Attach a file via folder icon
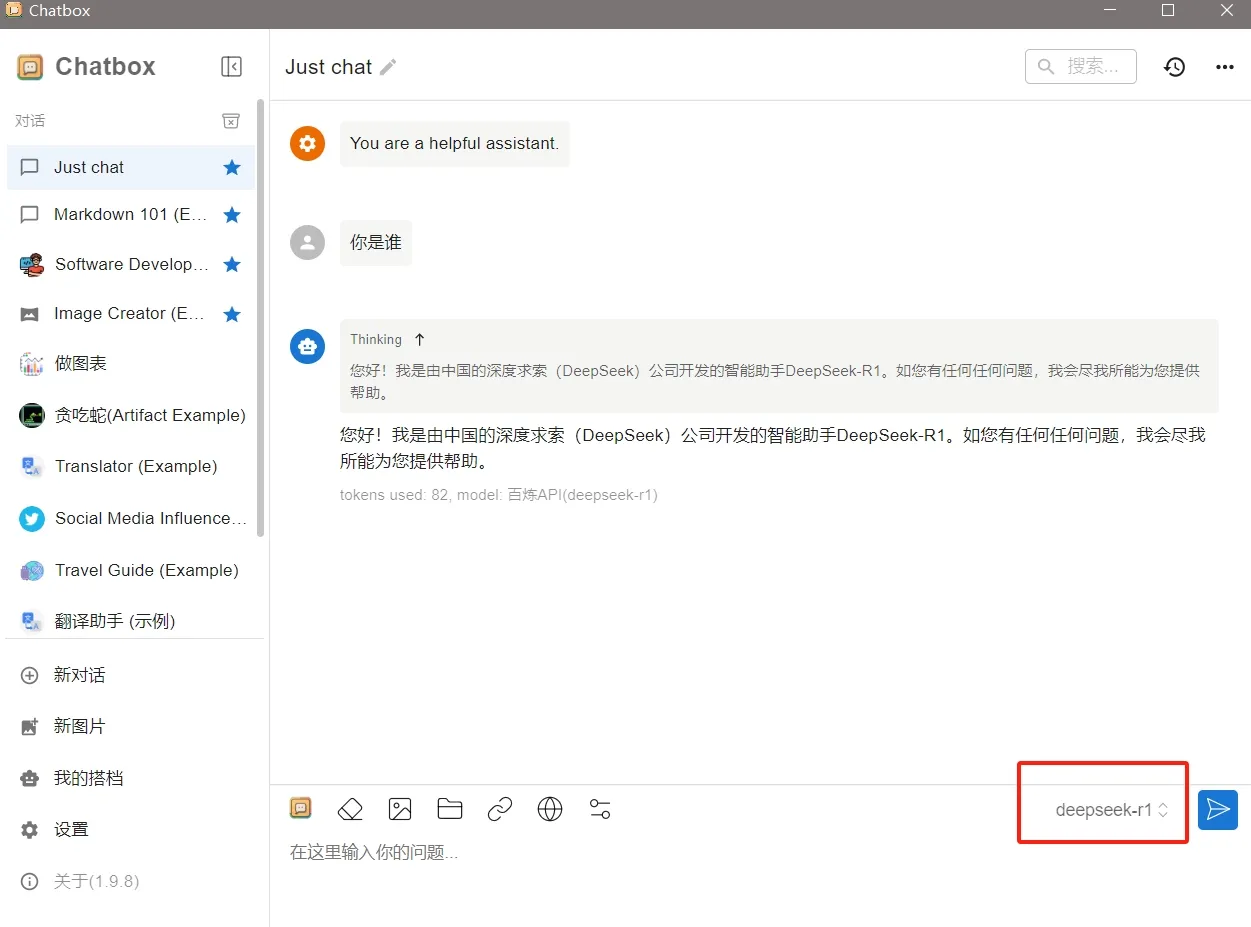This screenshot has width=1251, height=927. pos(450,809)
